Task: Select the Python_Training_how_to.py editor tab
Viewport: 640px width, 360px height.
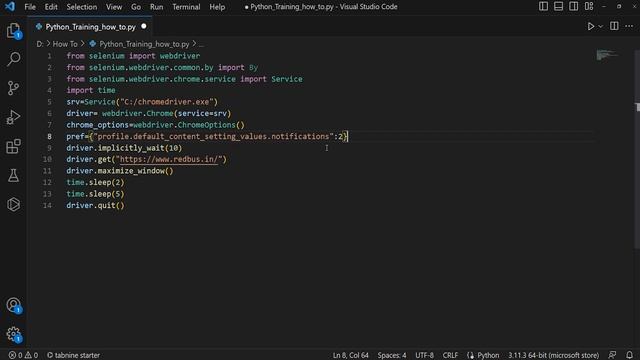Action: coord(90,27)
